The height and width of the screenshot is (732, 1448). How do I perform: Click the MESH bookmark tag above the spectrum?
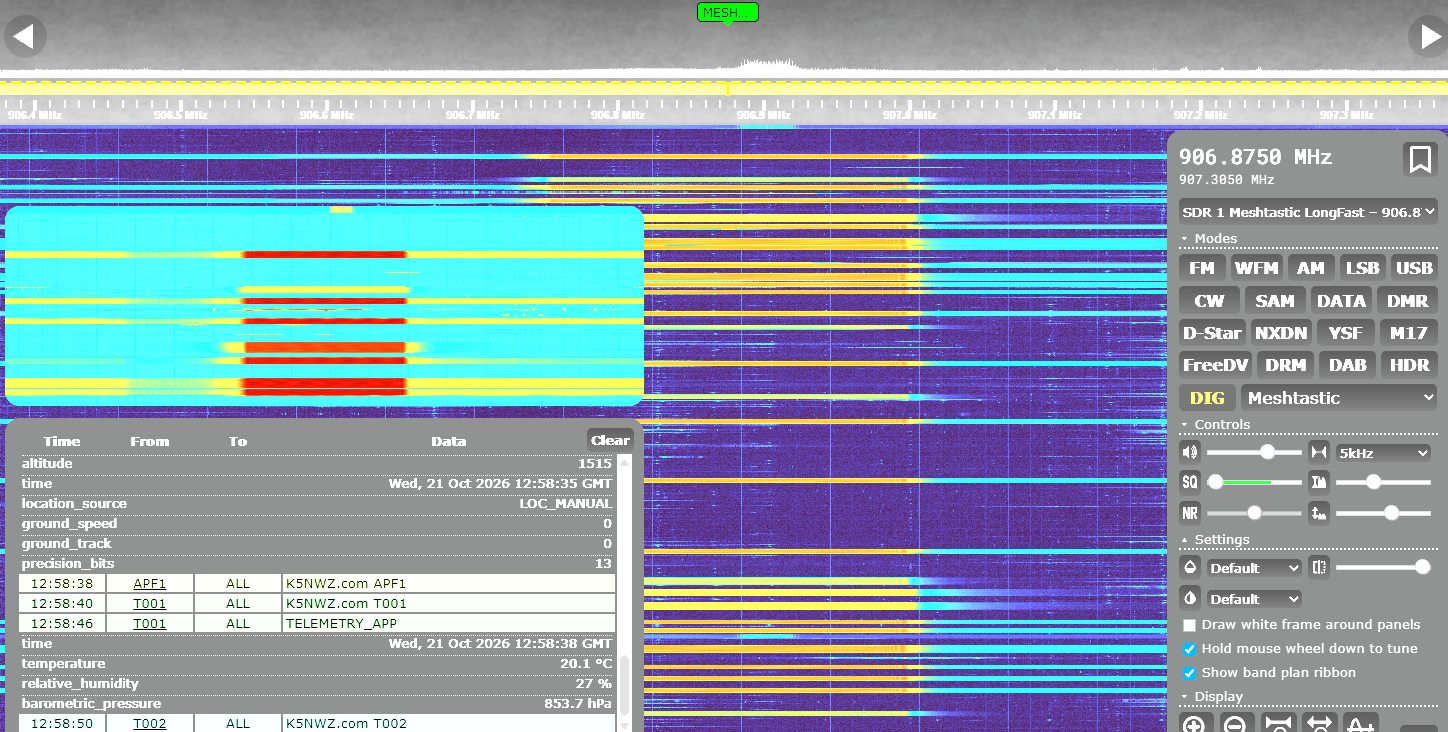tap(727, 12)
